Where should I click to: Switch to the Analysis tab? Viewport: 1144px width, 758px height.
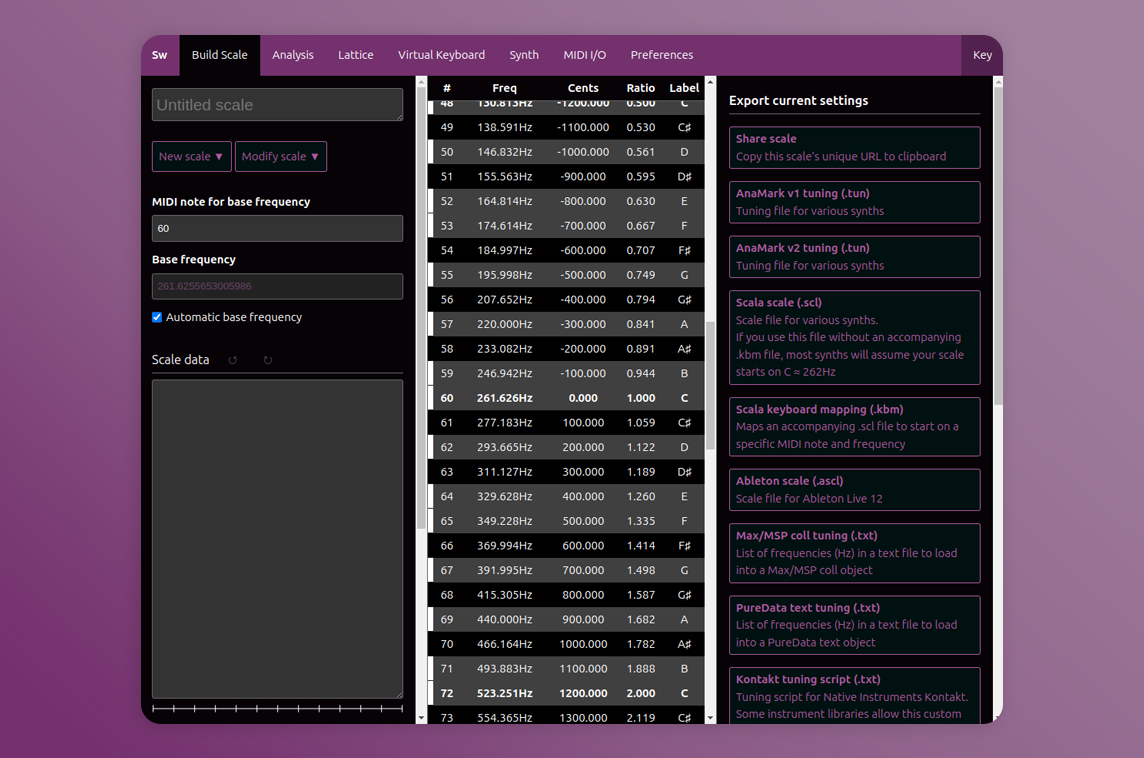click(x=293, y=55)
